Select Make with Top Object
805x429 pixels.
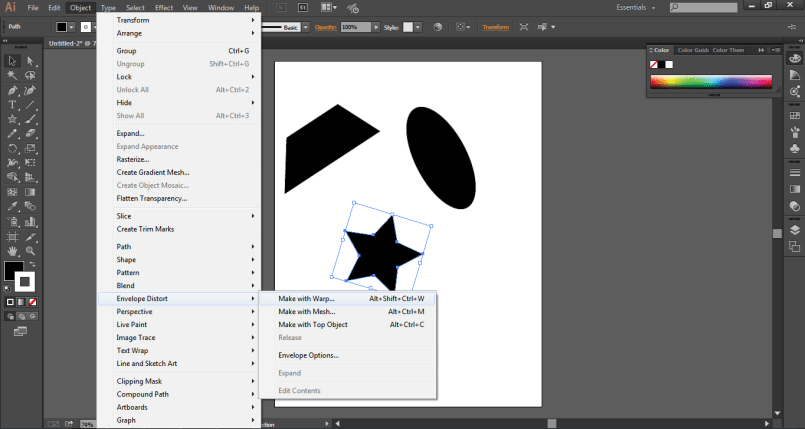[312, 324]
